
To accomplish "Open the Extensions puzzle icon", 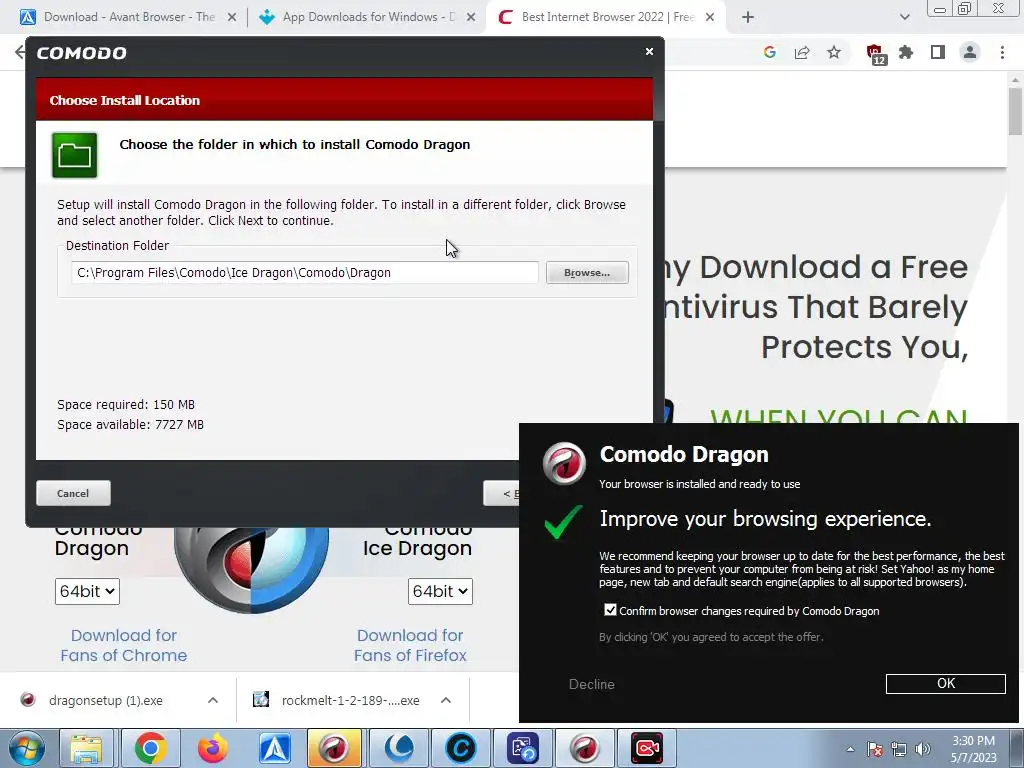I will [906, 52].
